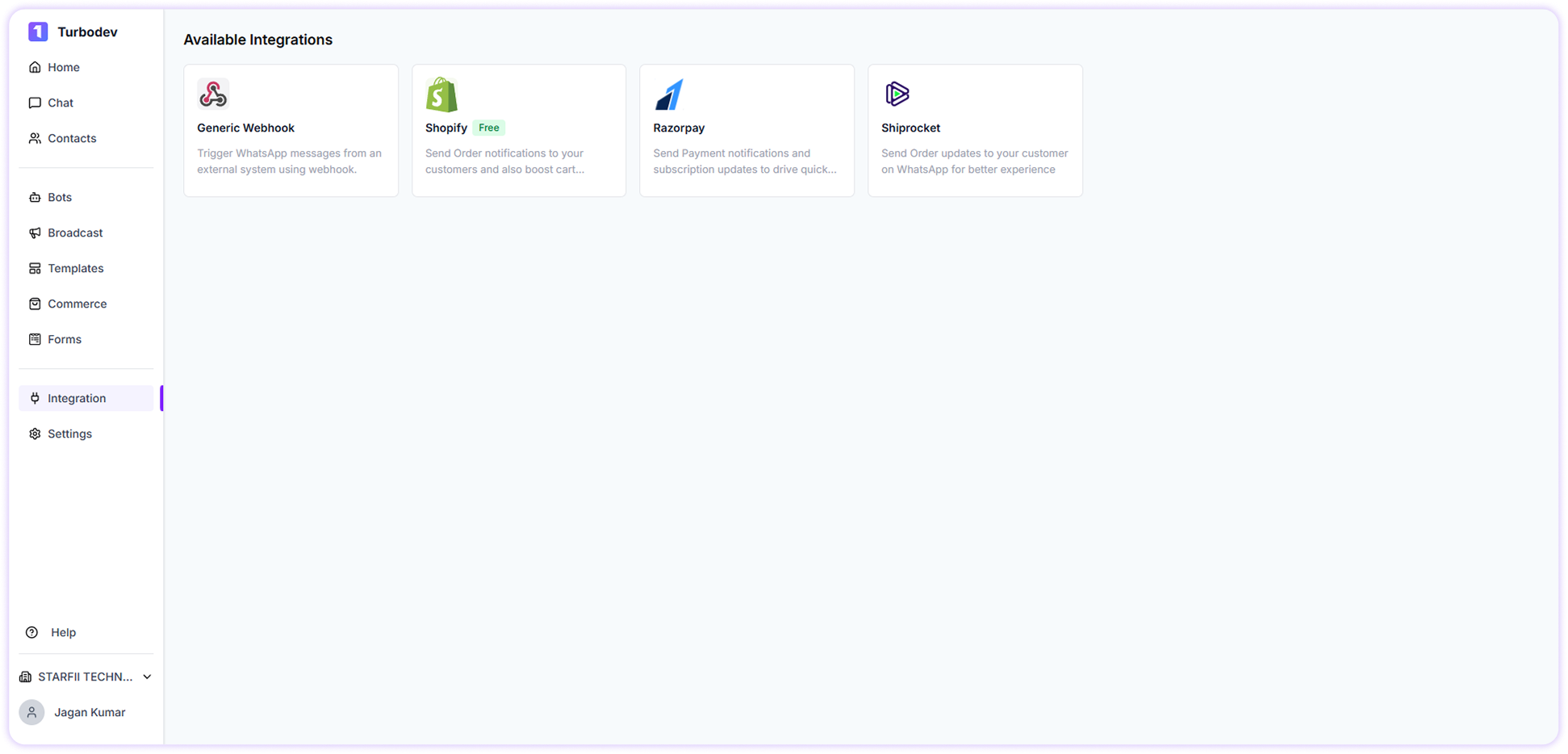Open the Settings gear icon

point(34,434)
